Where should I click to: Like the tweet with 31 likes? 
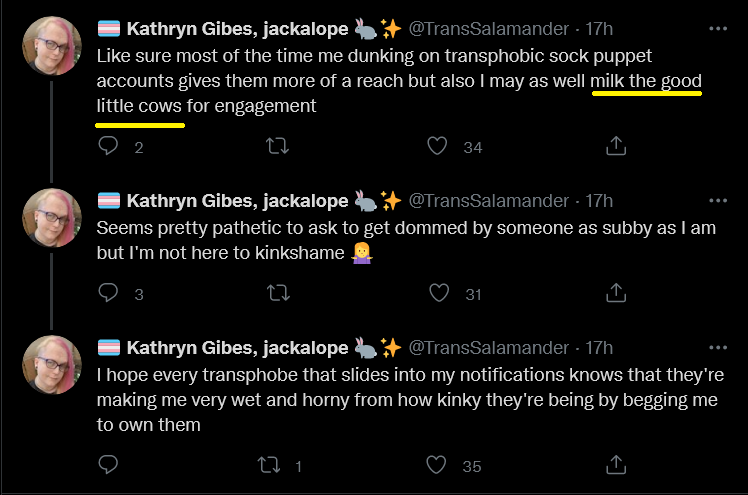(439, 293)
